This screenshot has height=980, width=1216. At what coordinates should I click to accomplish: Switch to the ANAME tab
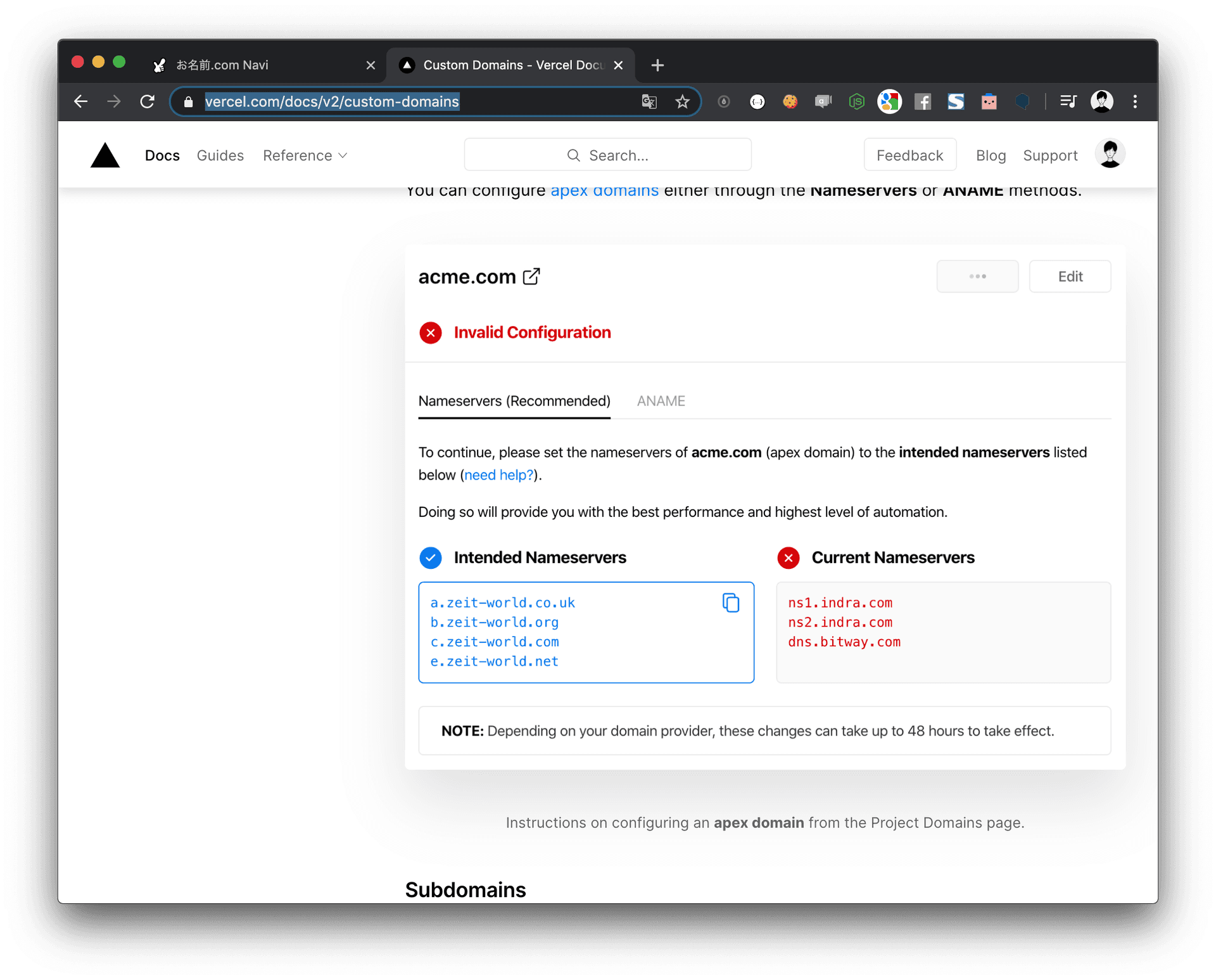tap(662, 401)
